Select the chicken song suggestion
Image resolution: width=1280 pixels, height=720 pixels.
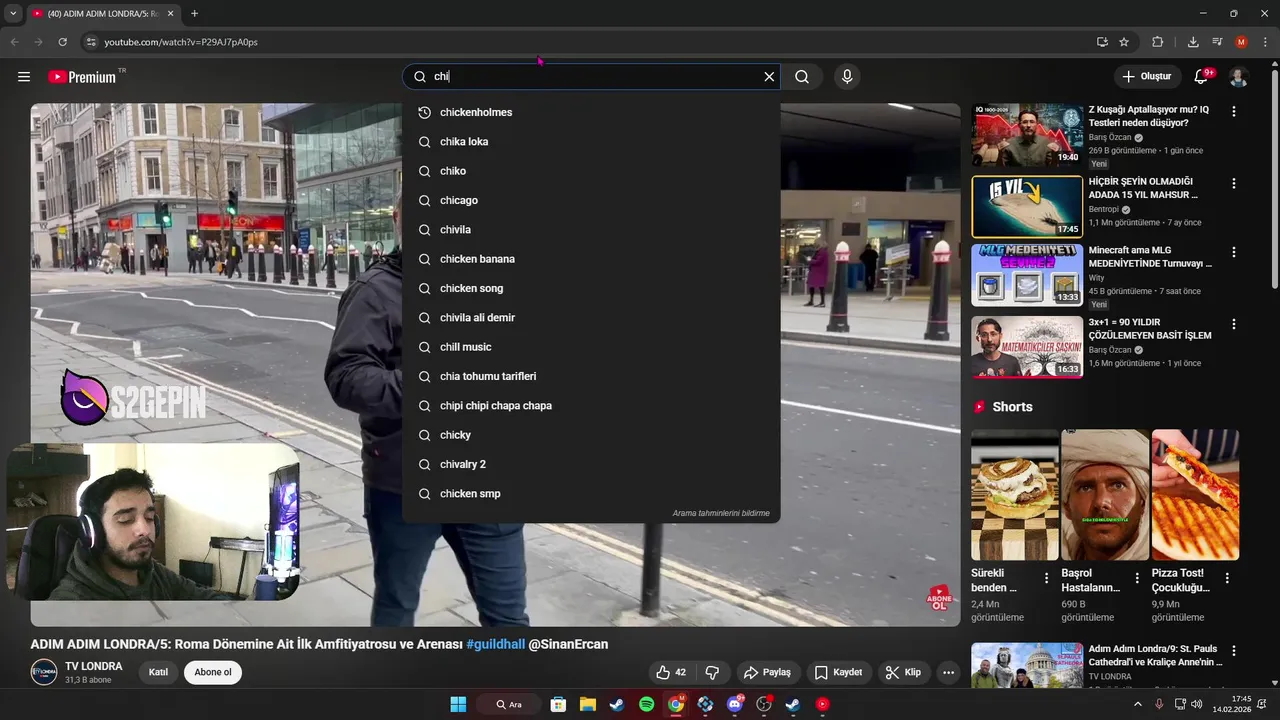(591, 288)
